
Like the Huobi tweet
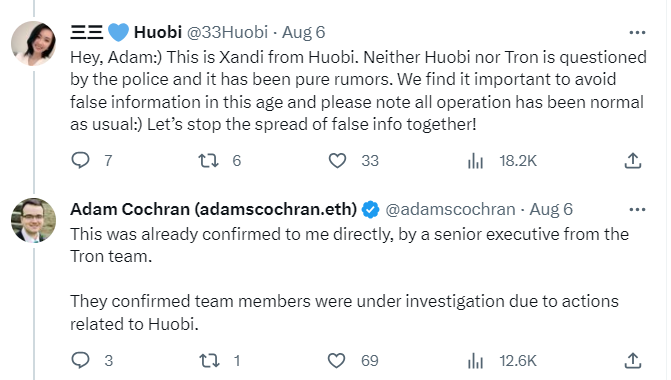pyautogui.click(x=337, y=161)
